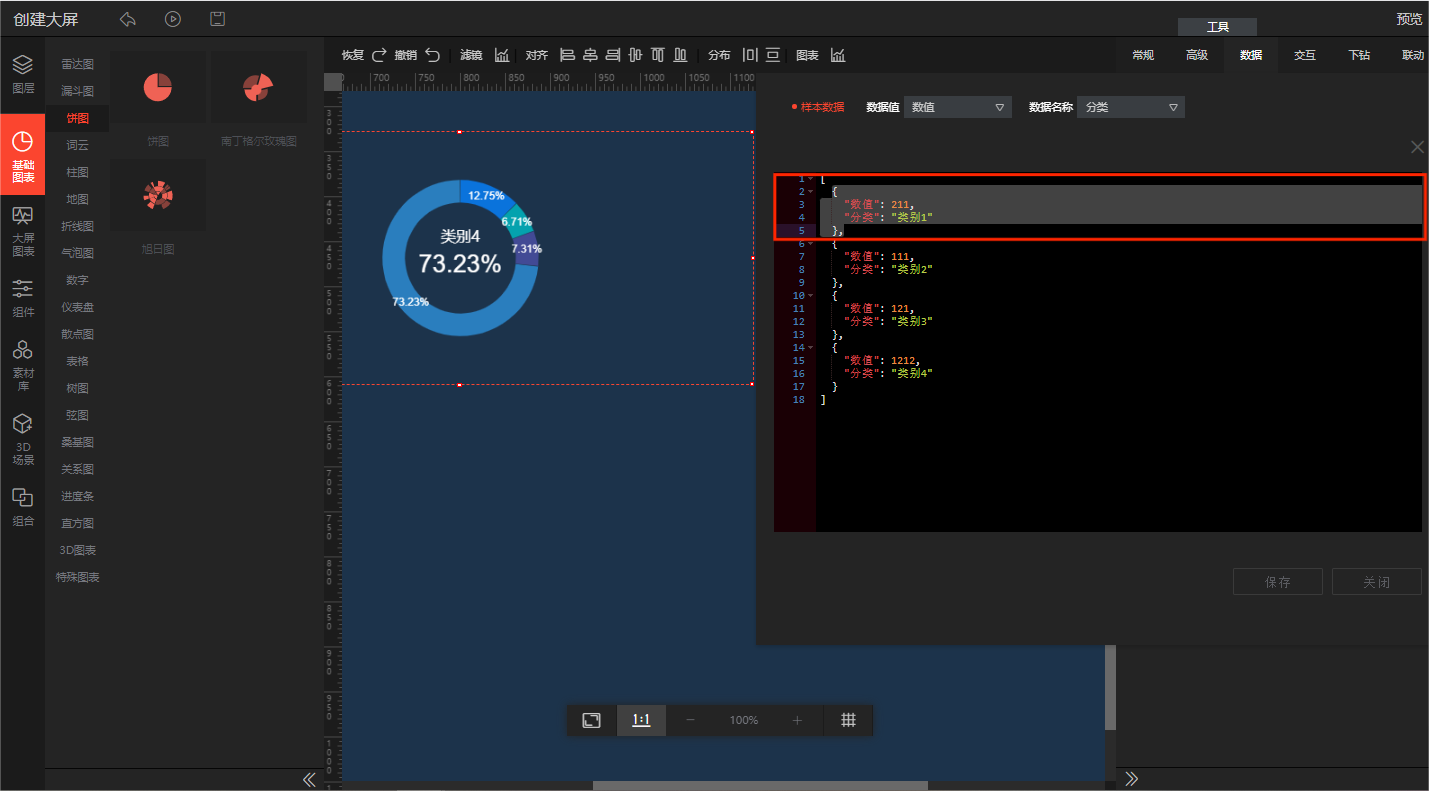Image resolution: width=1429 pixels, height=791 pixels.
Task: Switch to the 数据 tab
Action: coord(1251,55)
